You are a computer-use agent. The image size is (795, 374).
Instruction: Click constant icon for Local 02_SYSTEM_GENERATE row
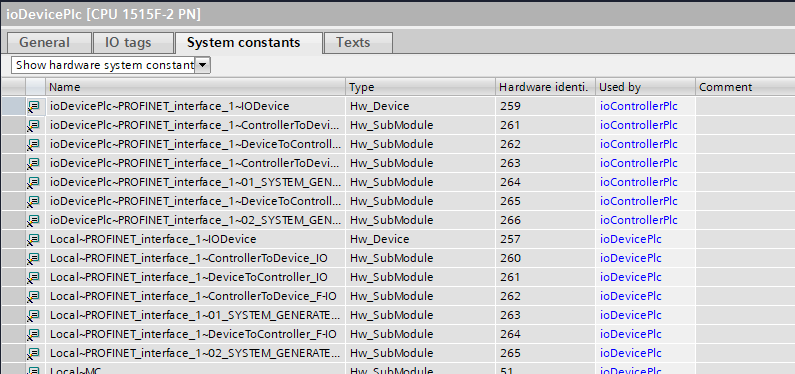coord(33,354)
